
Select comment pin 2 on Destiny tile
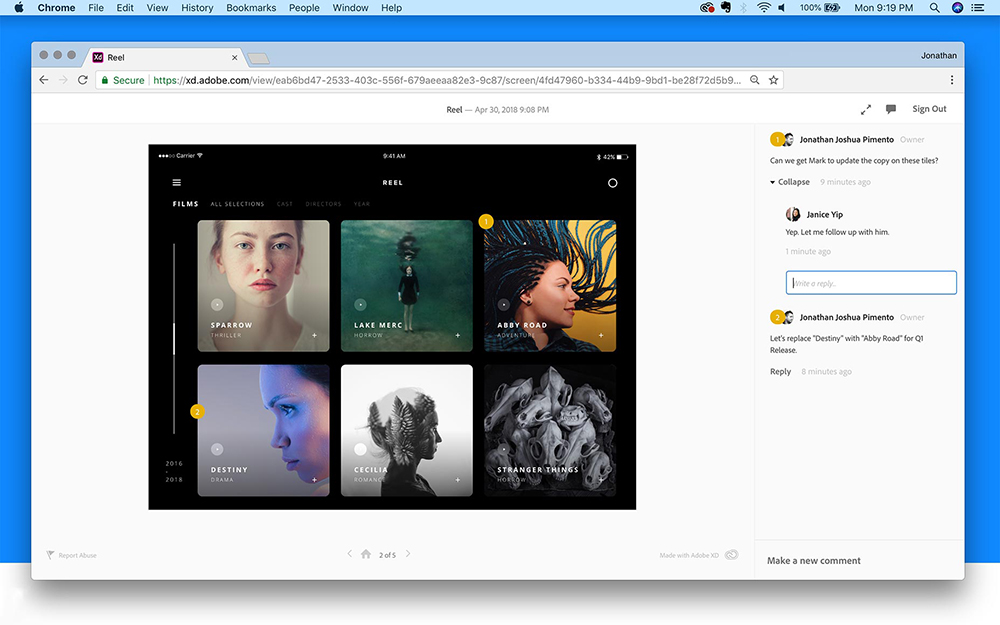coord(198,411)
